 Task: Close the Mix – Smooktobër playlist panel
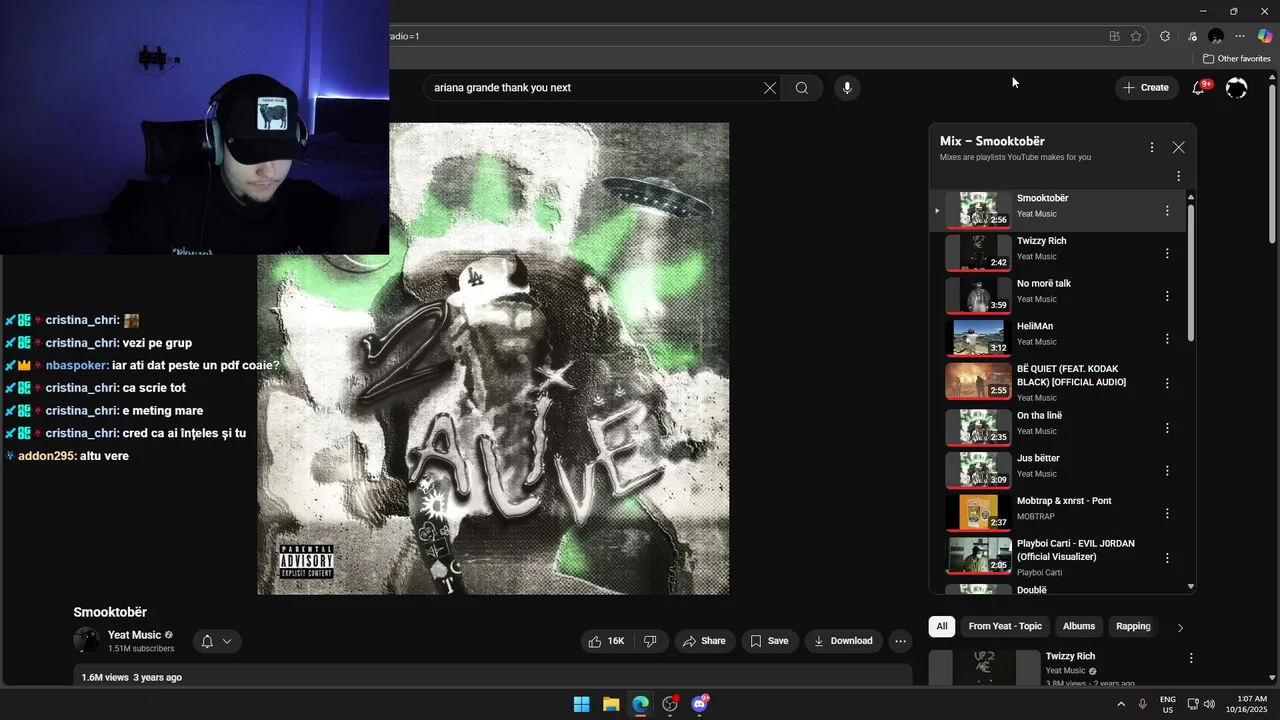click(x=1179, y=147)
